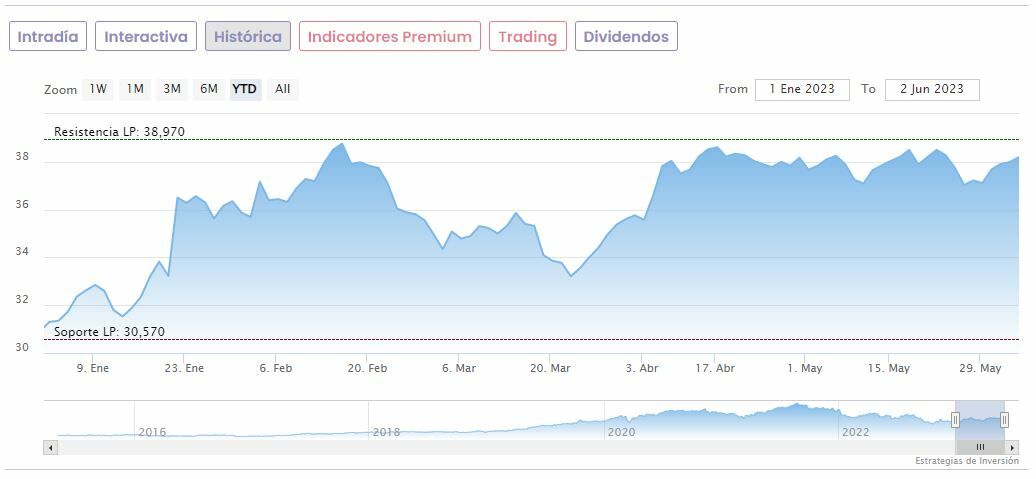The height and width of the screenshot is (479, 1036).
Task: Set zoom range to 1W
Action: (98, 89)
